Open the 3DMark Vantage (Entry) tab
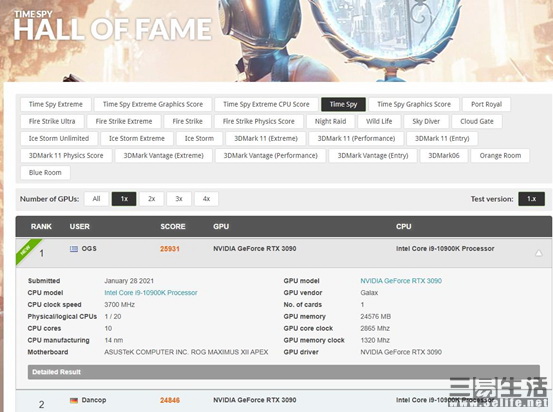 373,156
